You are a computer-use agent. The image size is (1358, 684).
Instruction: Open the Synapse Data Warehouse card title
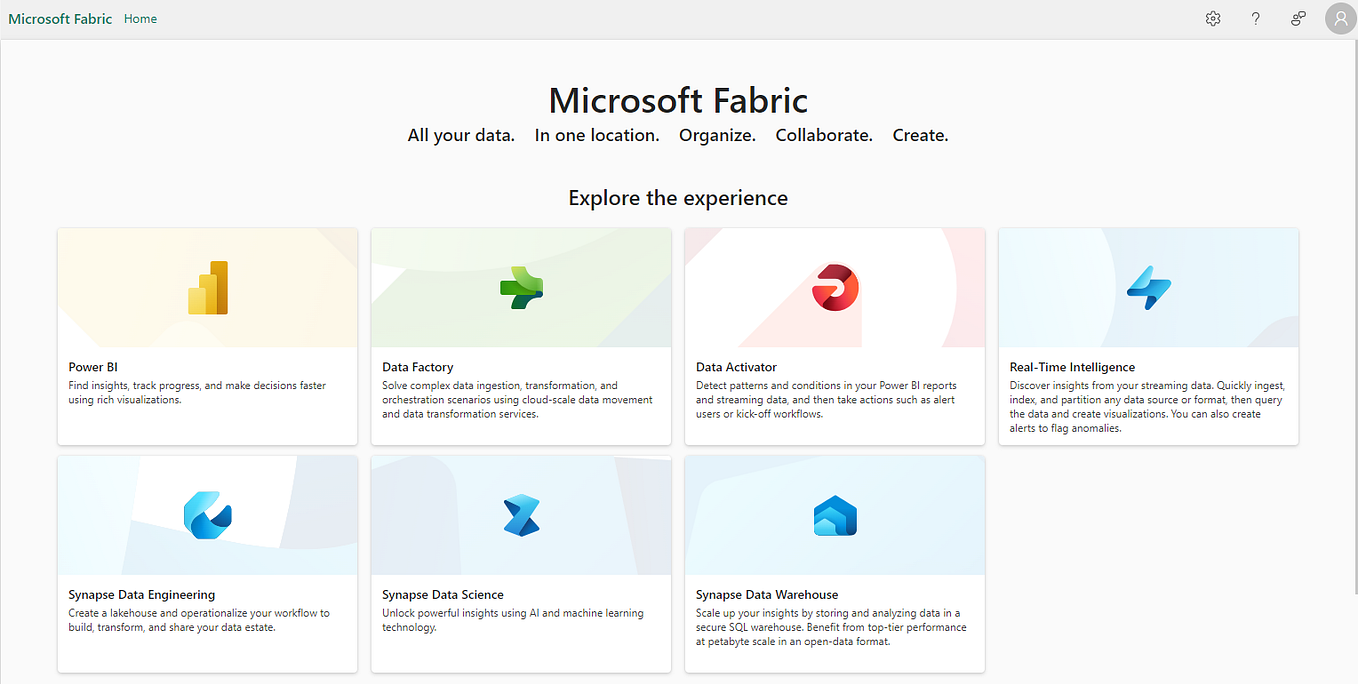[767, 595]
